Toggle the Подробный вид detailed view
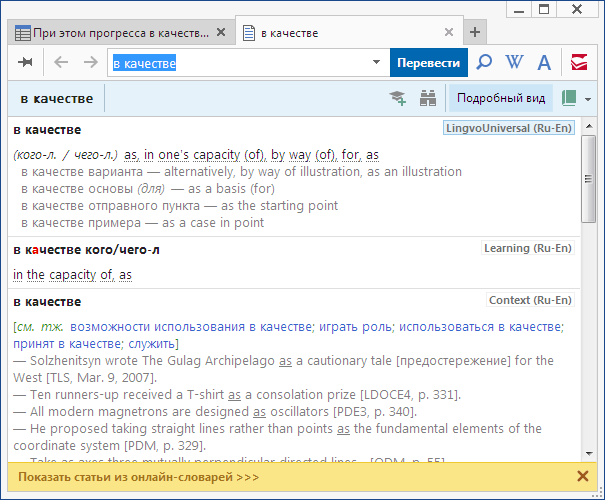Image resolution: width=605 pixels, height=500 pixels. pos(501,98)
